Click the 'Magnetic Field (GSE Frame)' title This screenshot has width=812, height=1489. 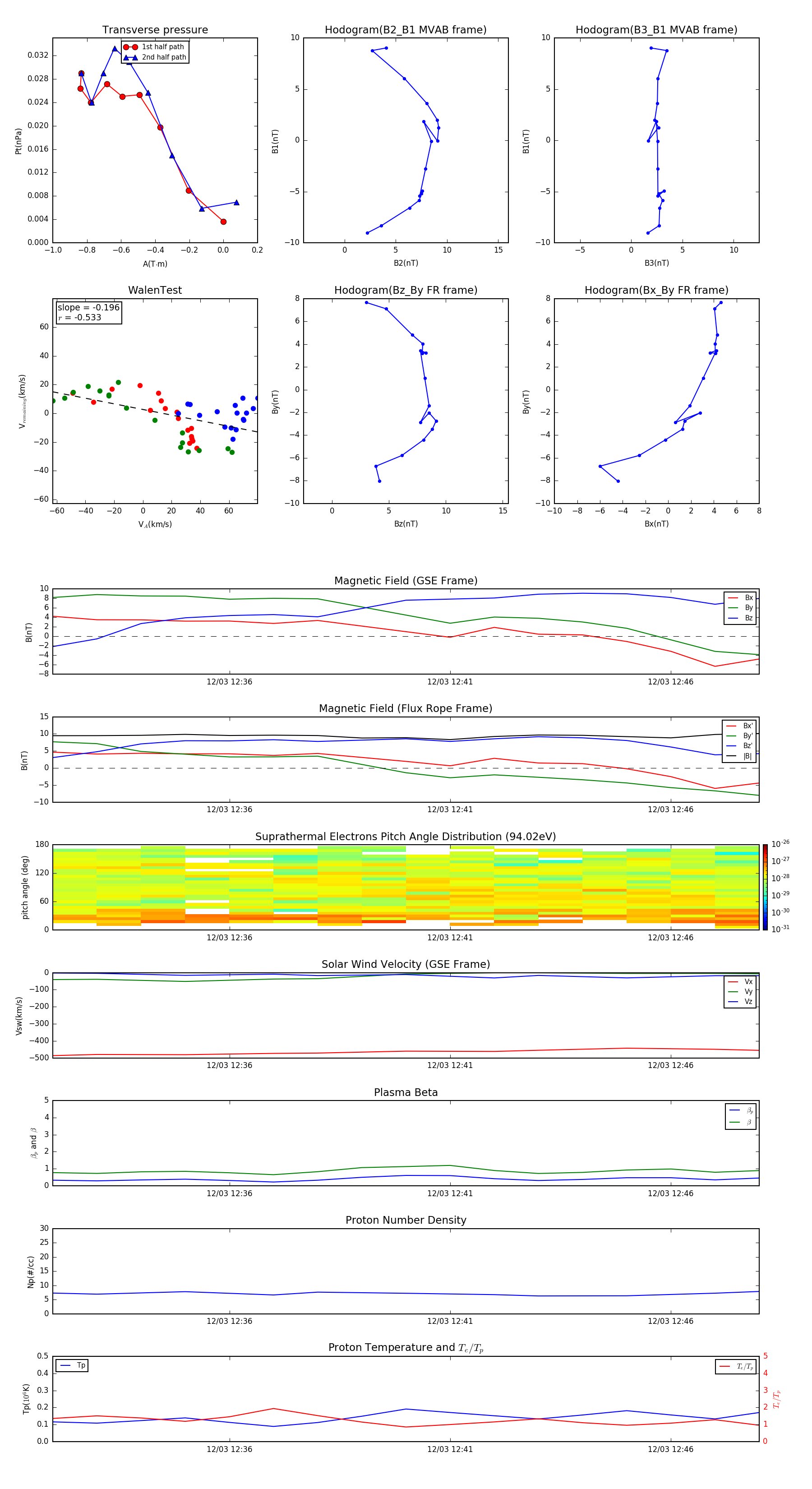coord(406,581)
